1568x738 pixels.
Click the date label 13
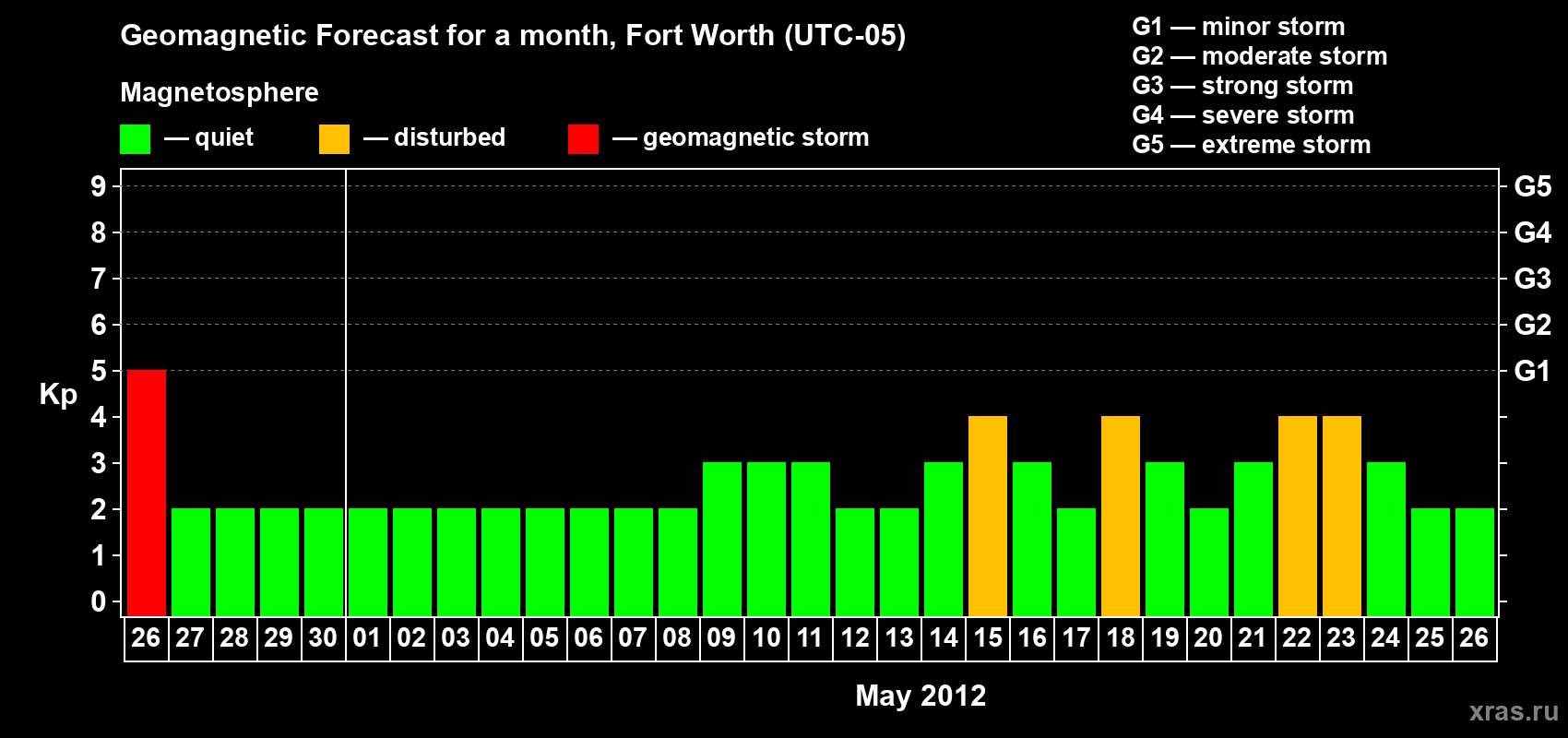(x=898, y=637)
